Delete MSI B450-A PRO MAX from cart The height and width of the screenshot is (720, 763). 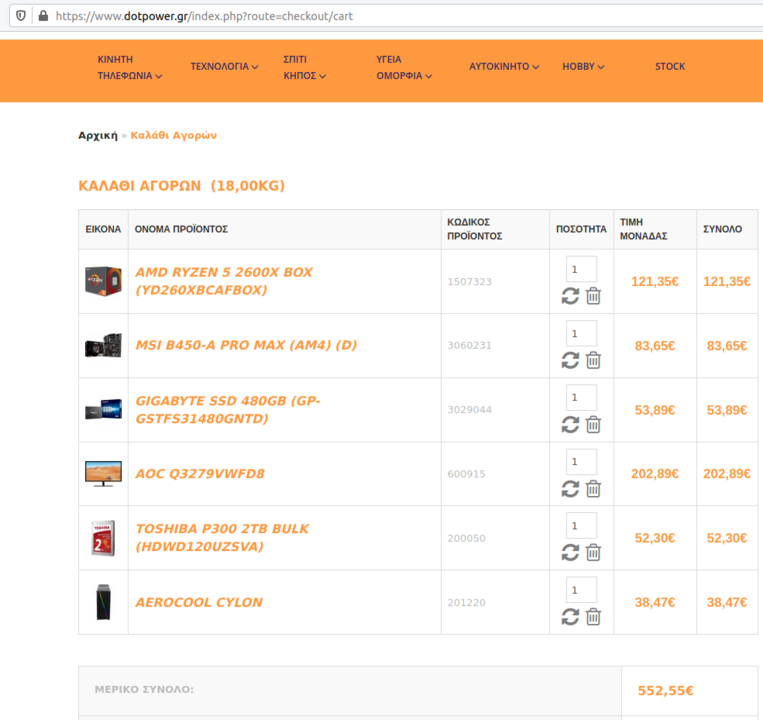pyautogui.click(x=593, y=360)
